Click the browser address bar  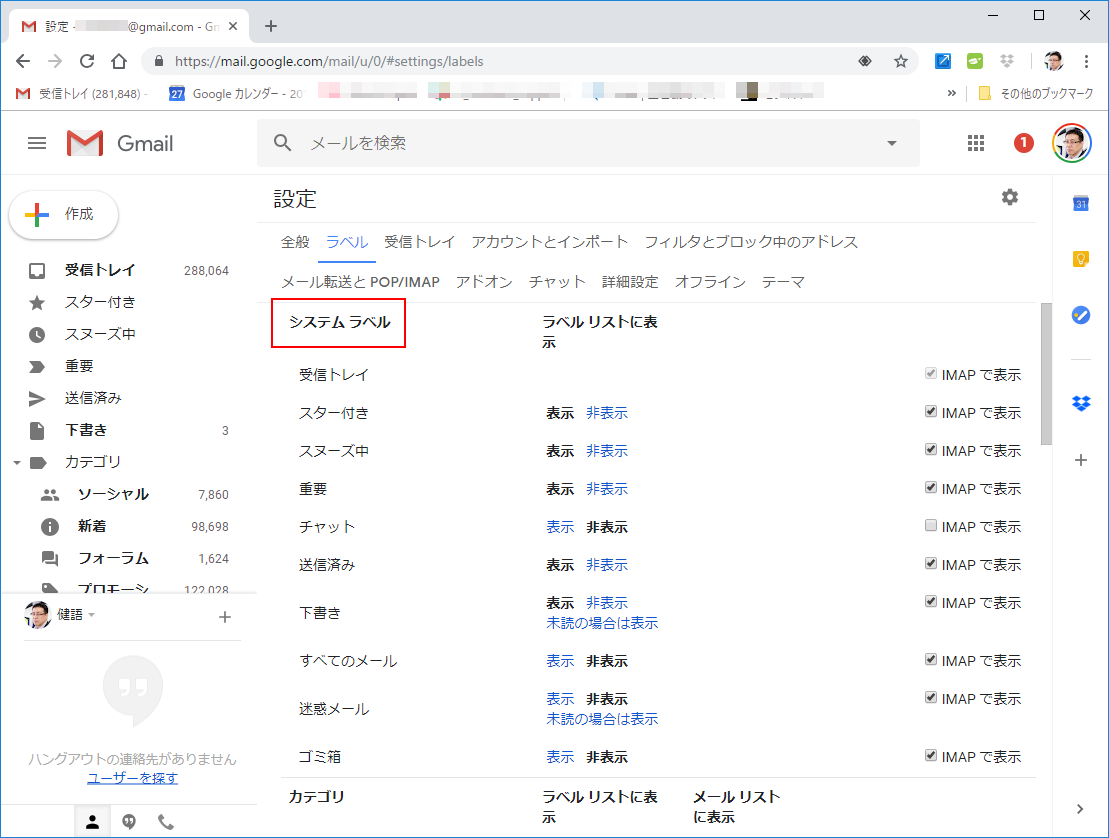pyautogui.click(x=400, y=60)
